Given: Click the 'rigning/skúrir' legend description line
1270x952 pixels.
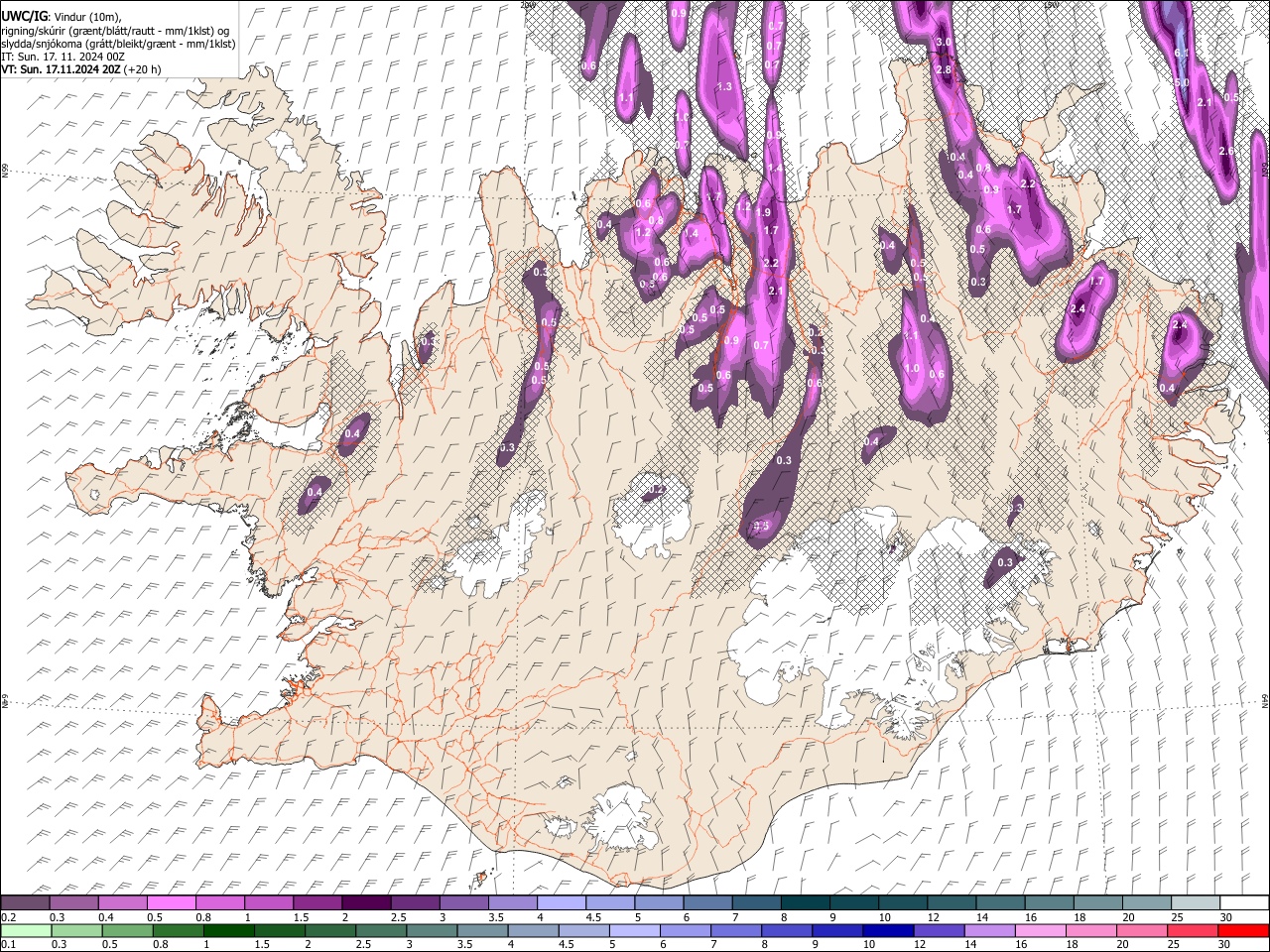Looking at the screenshot, I should point(115,31).
